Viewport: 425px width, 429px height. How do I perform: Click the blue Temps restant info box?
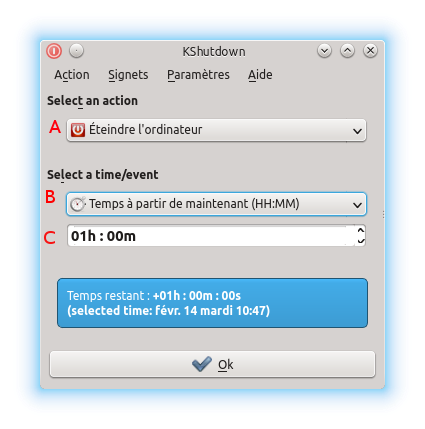[x=212, y=303]
